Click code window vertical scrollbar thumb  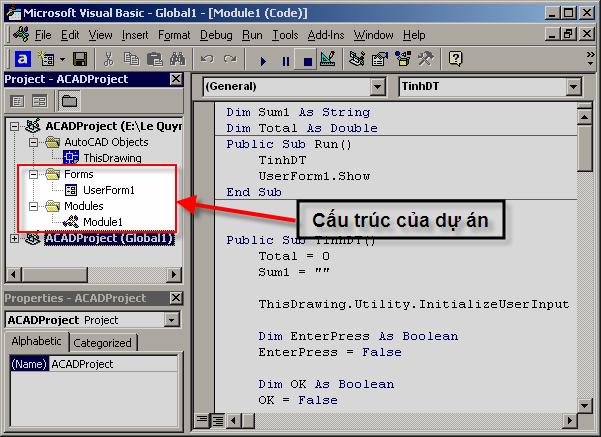[585, 148]
